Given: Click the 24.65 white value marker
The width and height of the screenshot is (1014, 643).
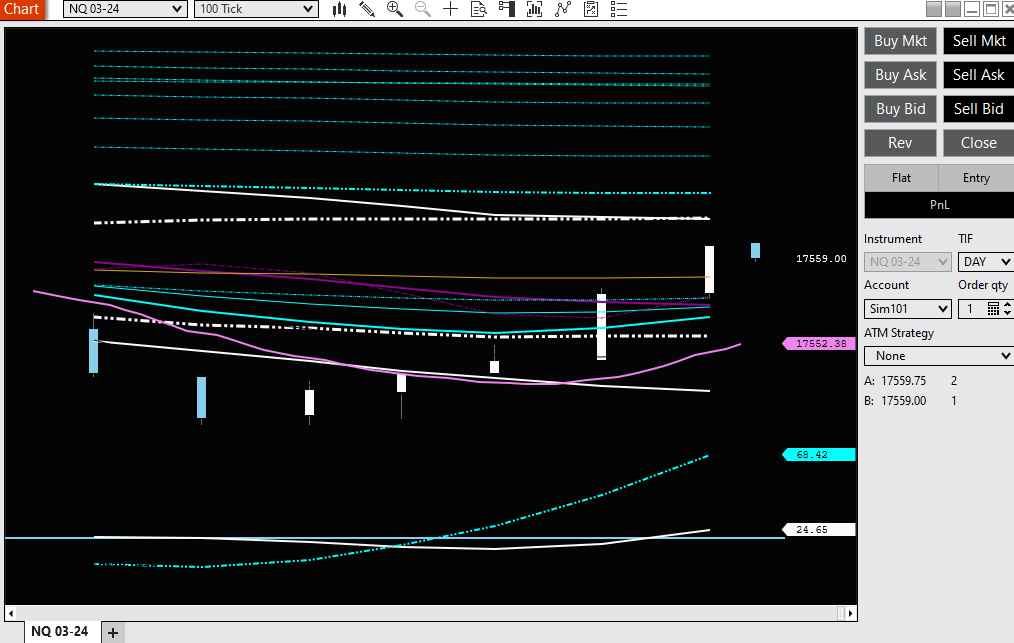Looking at the screenshot, I should coord(819,530).
